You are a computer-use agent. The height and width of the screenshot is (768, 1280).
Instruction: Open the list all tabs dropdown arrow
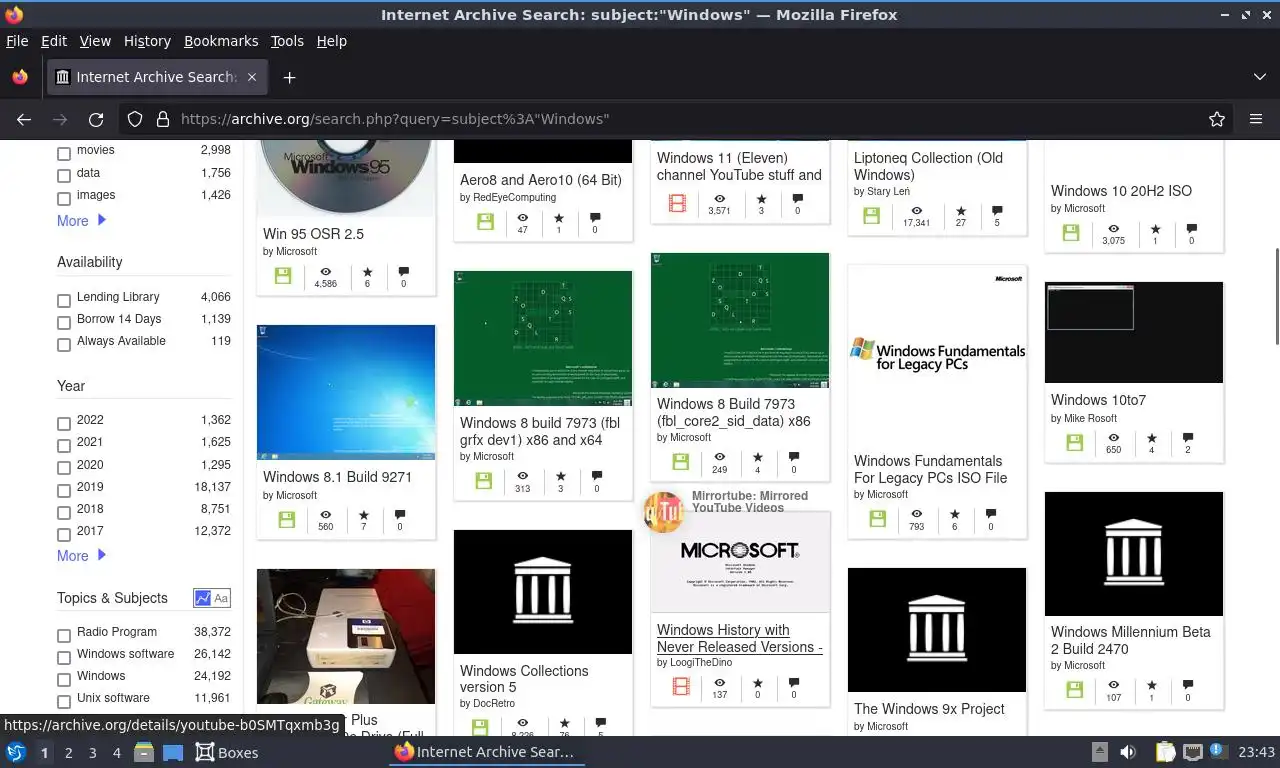[1260, 77]
